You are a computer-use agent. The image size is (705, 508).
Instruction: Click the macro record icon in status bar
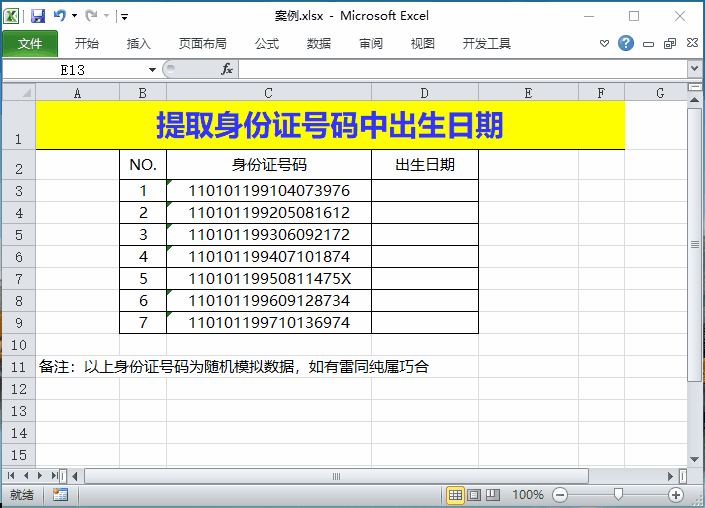click(60, 494)
